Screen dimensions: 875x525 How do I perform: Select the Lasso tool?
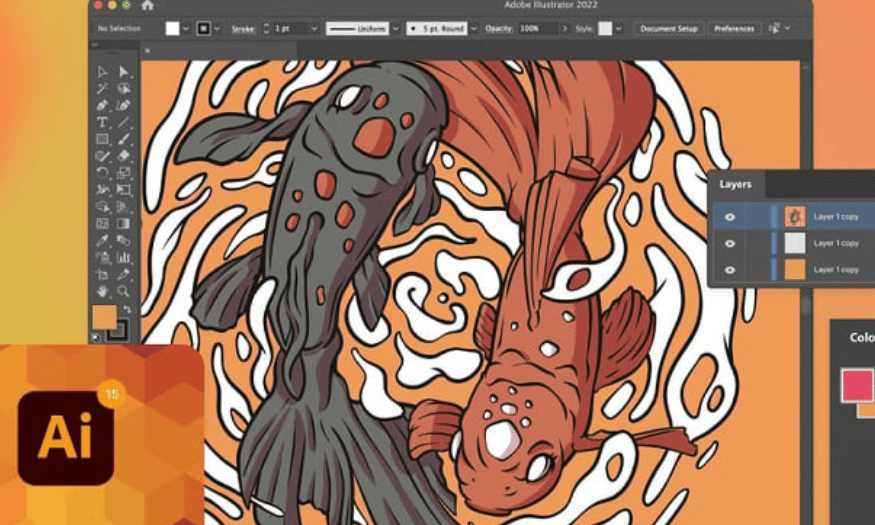click(123, 88)
